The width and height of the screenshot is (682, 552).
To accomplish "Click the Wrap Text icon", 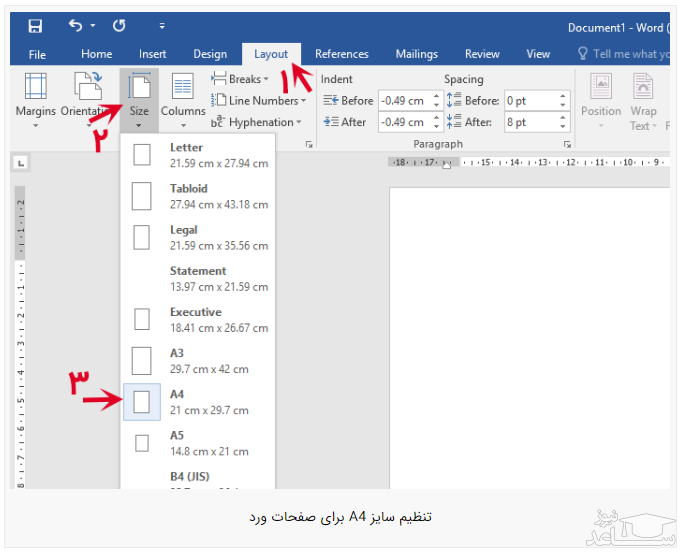I will tap(643, 100).
